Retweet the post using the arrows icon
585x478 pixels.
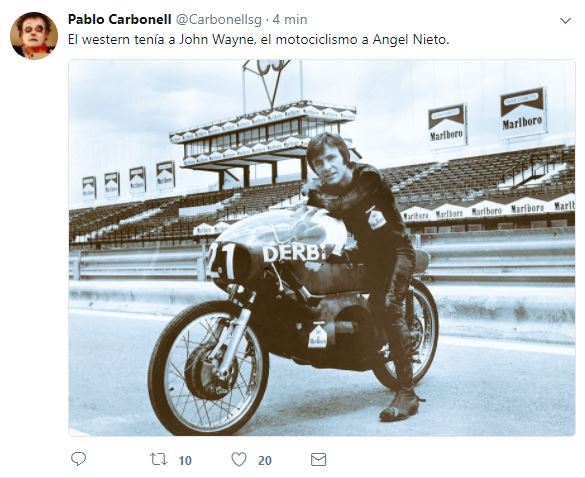click(159, 459)
